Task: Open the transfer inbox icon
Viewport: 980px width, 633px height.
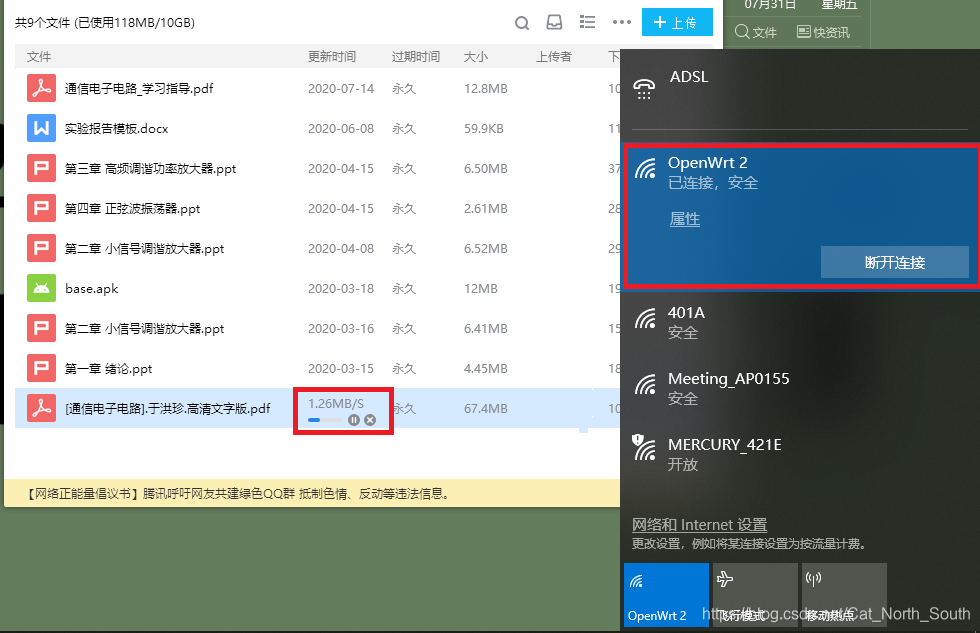Action: (x=554, y=21)
